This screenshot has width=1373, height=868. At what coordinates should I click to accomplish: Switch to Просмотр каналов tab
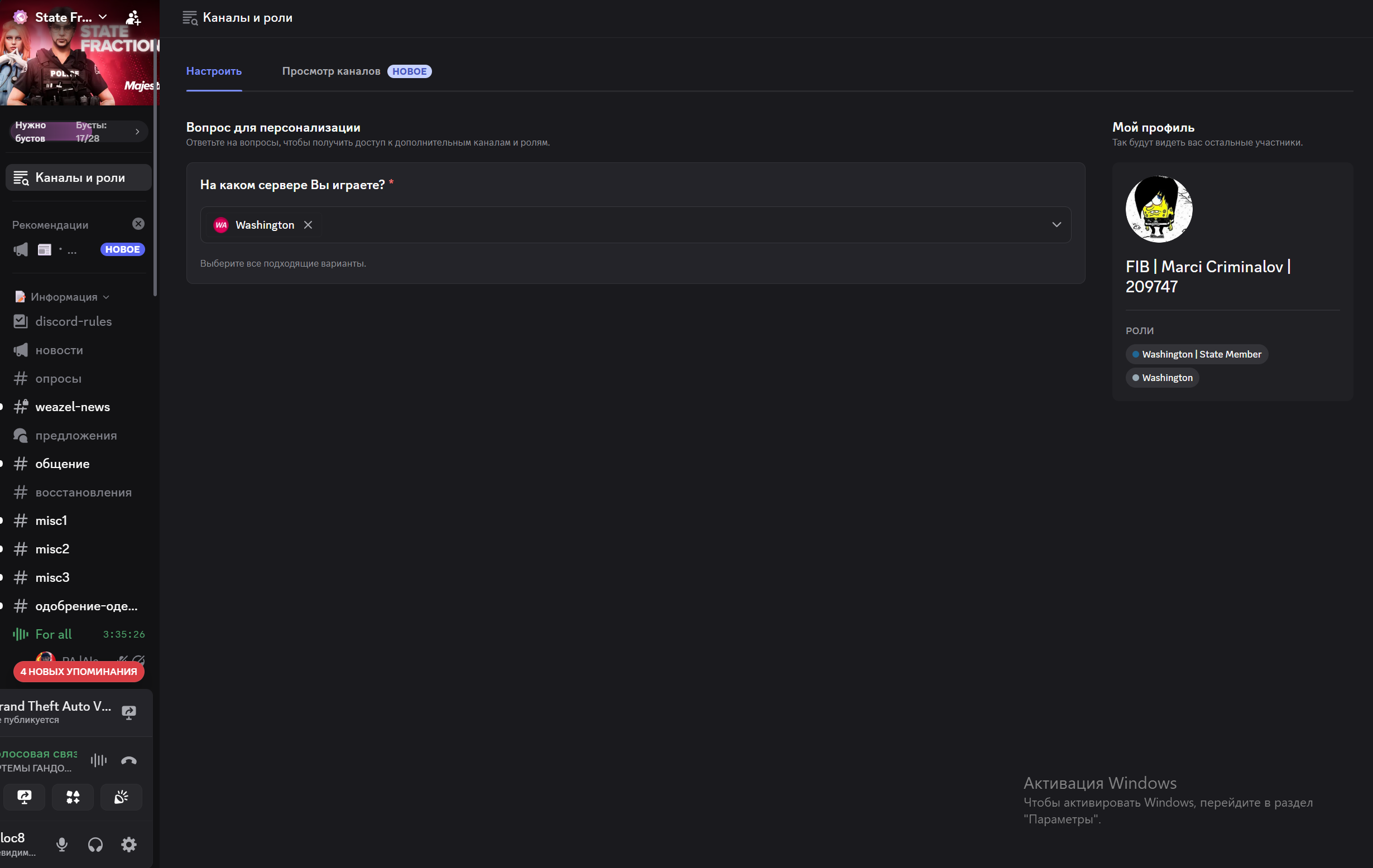pos(332,71)
